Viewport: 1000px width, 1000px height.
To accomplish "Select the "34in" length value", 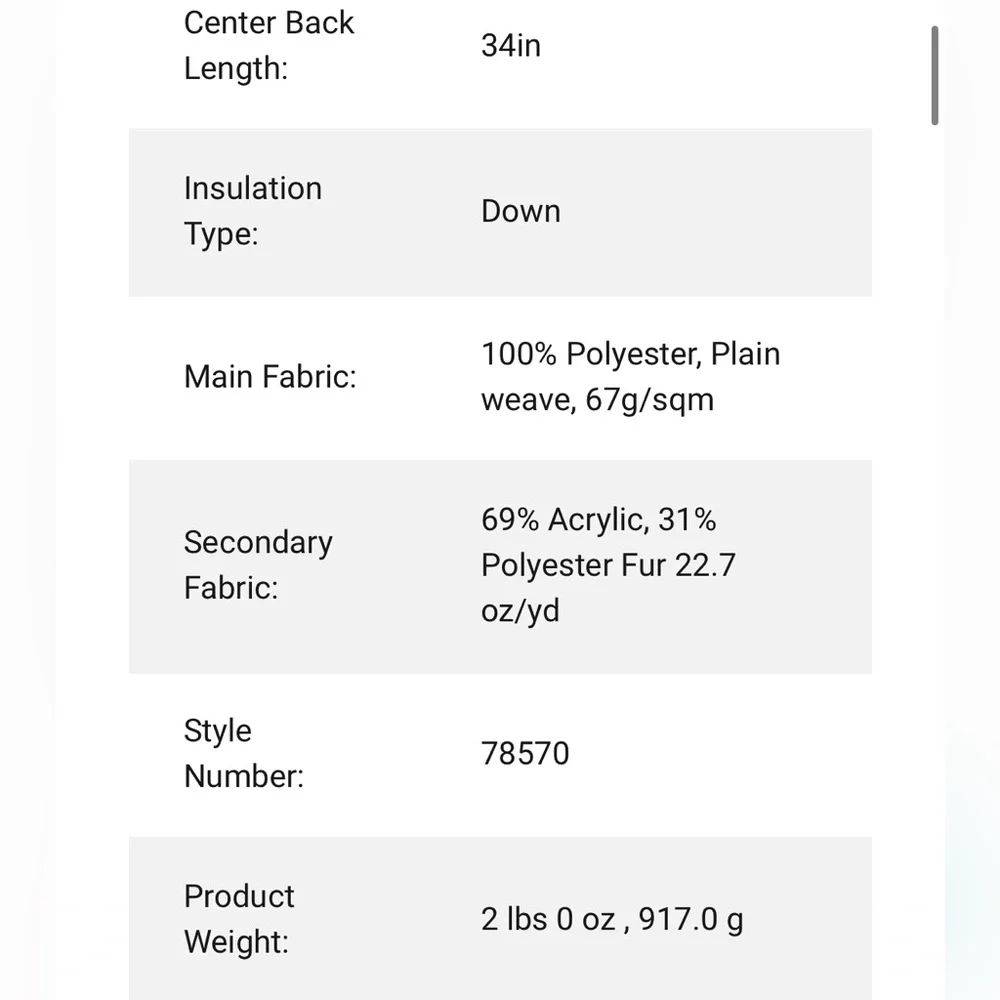I will [x=510, y=46].
